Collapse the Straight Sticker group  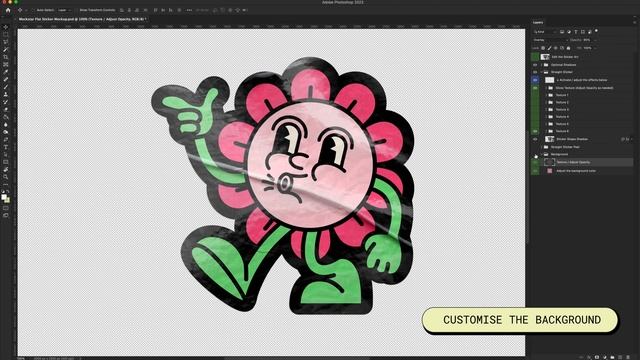[x=542, y=72]
